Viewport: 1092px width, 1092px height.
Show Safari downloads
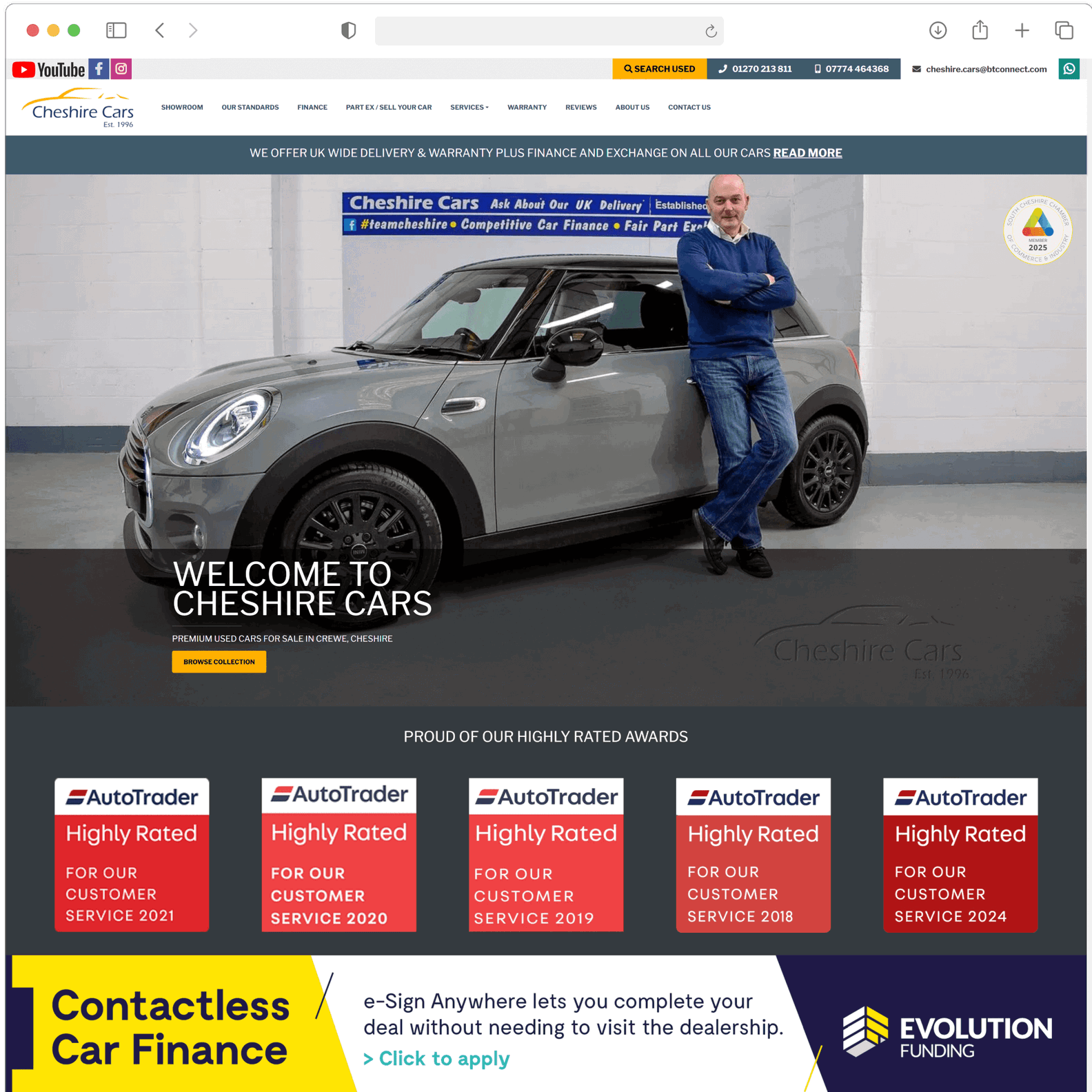point(938,30)
